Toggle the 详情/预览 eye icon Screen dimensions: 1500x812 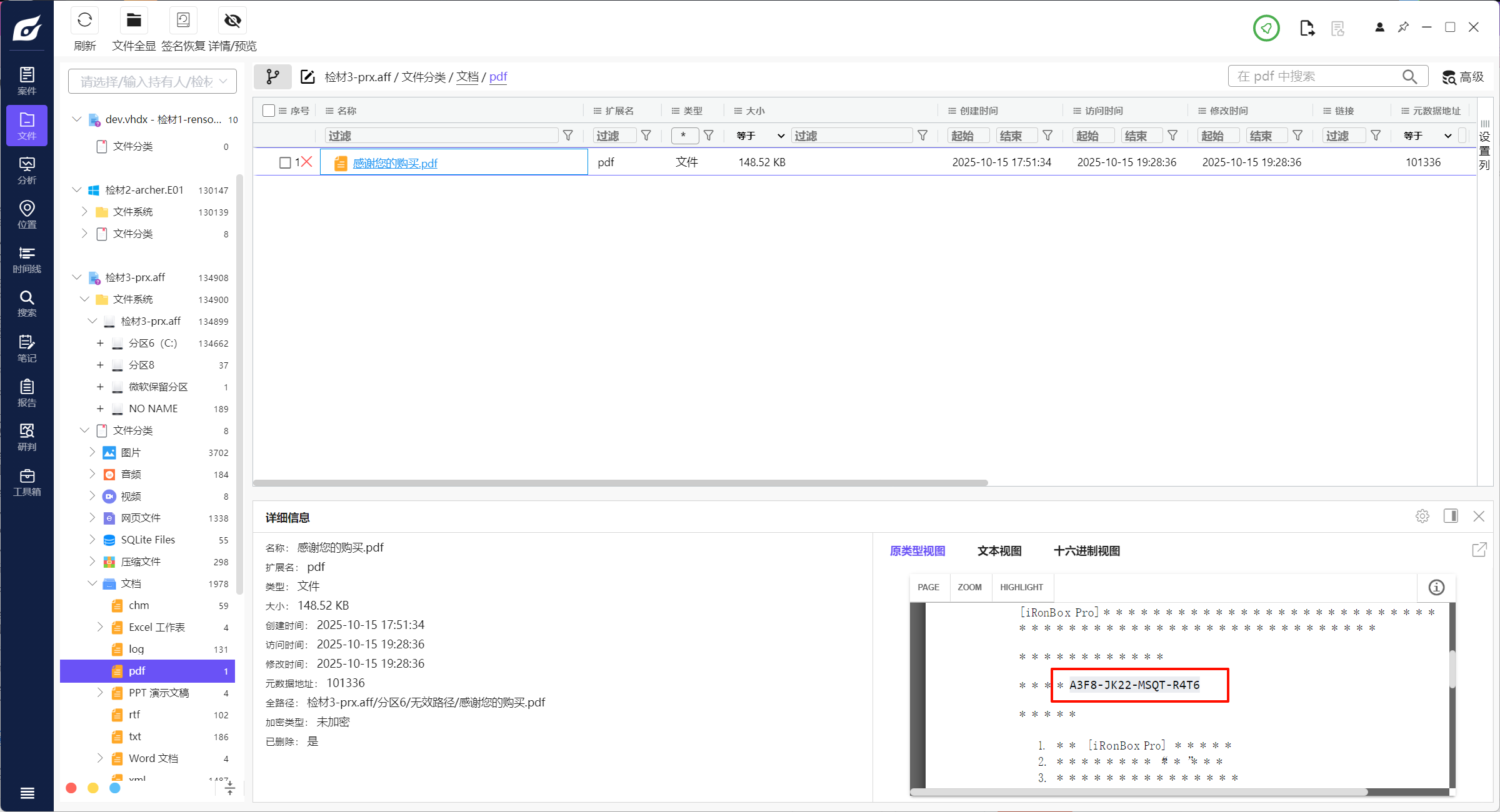pyautogui.click(x=232, y=21)
